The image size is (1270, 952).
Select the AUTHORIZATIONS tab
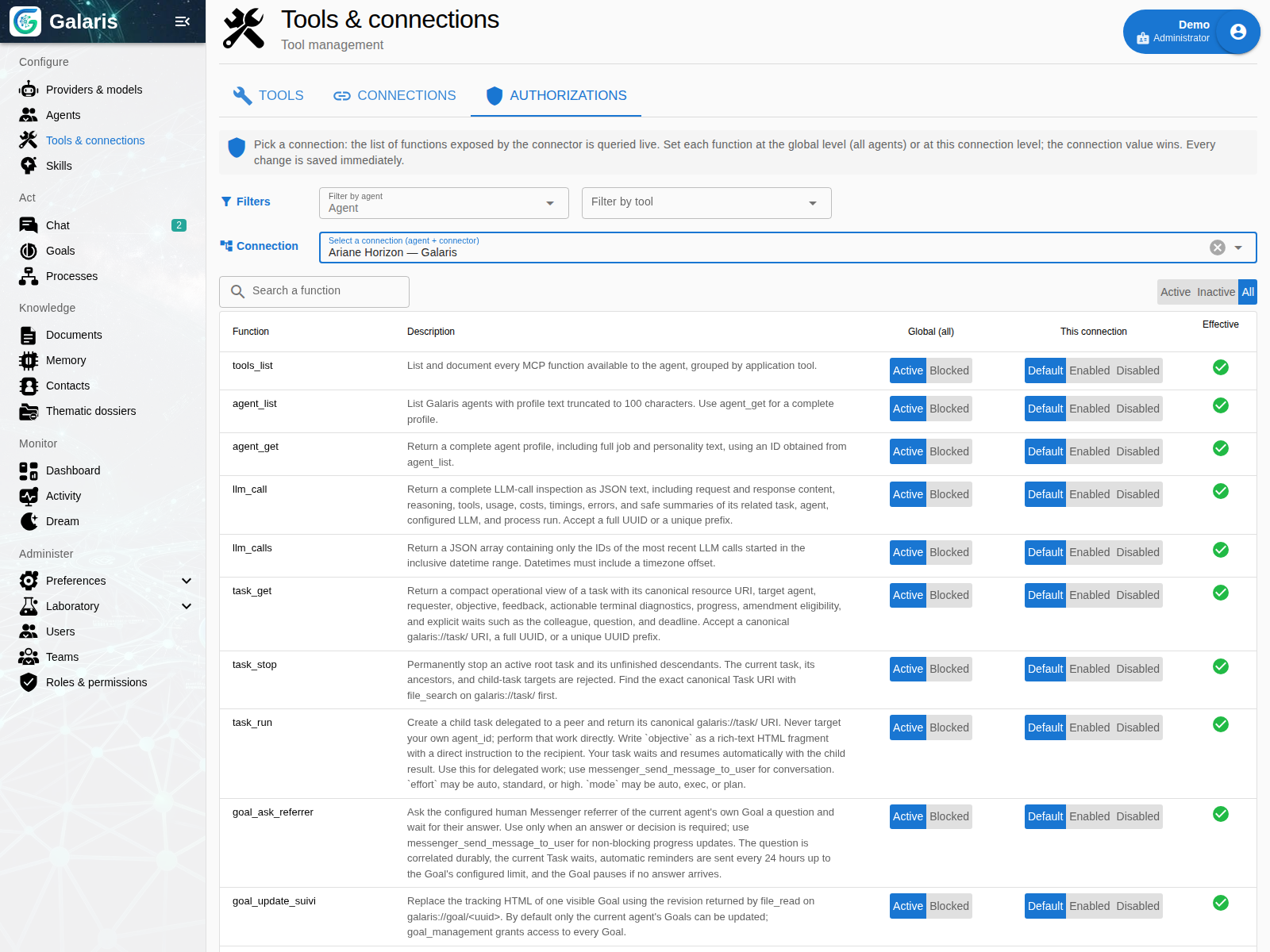coord(556,96)
